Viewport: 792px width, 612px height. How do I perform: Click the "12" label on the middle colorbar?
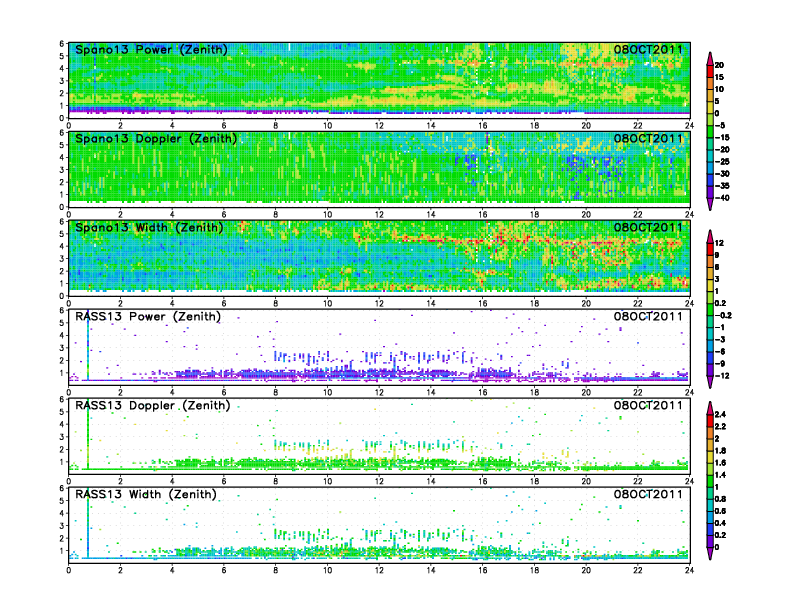point(719,243)
